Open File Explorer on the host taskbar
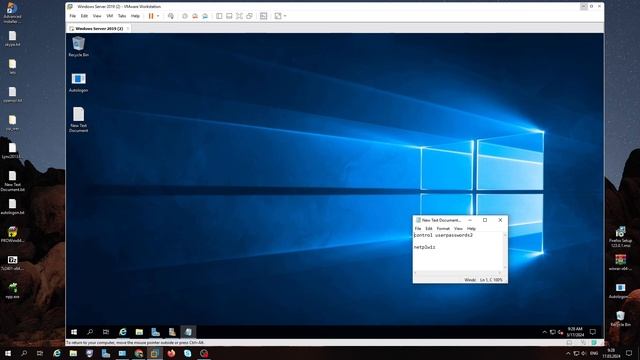640x360 pixels. coord(73,353)
